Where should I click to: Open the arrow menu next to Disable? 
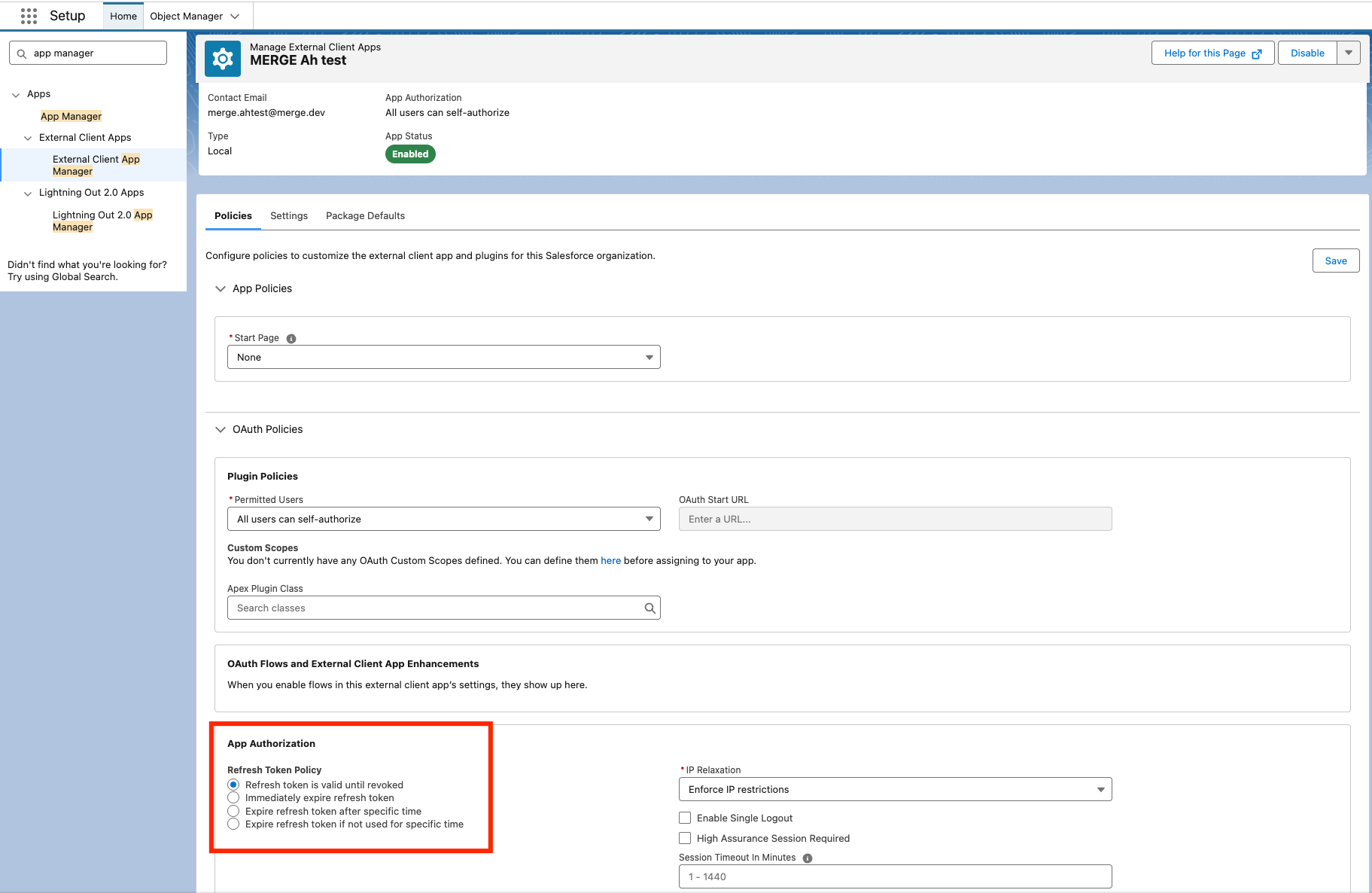(x=1349, y=53)
